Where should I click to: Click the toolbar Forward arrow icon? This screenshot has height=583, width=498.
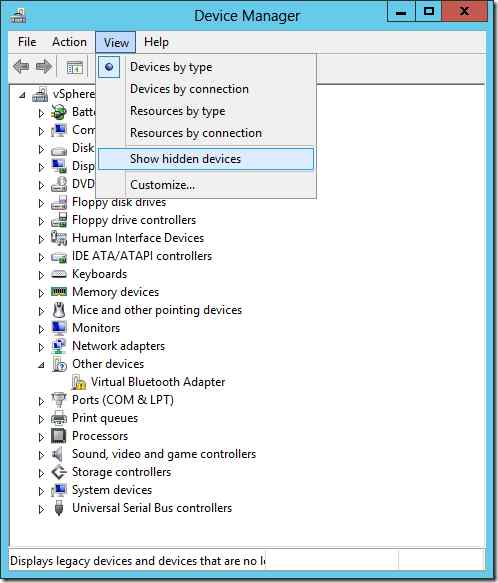pyautogui.click(x=44, y=67)
